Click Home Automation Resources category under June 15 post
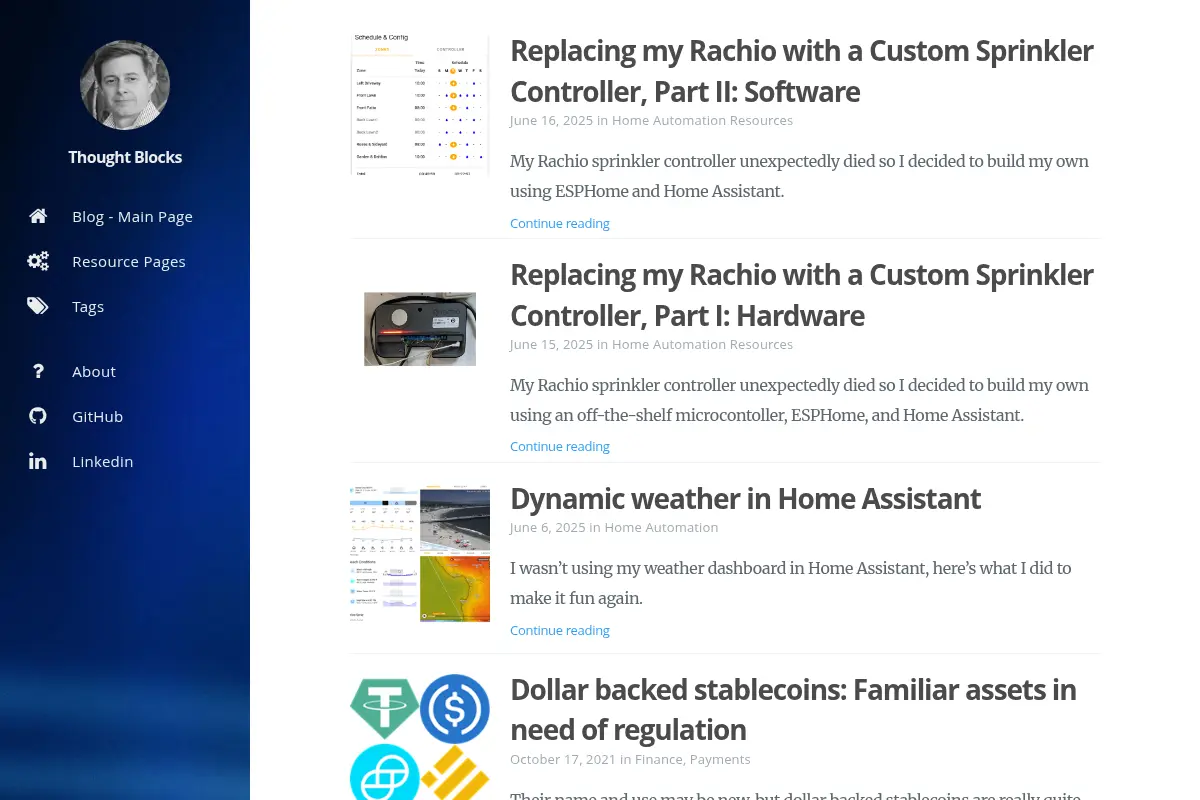Screen dimensions: 1200x800 pyautogui.click(x=702, y=344)
